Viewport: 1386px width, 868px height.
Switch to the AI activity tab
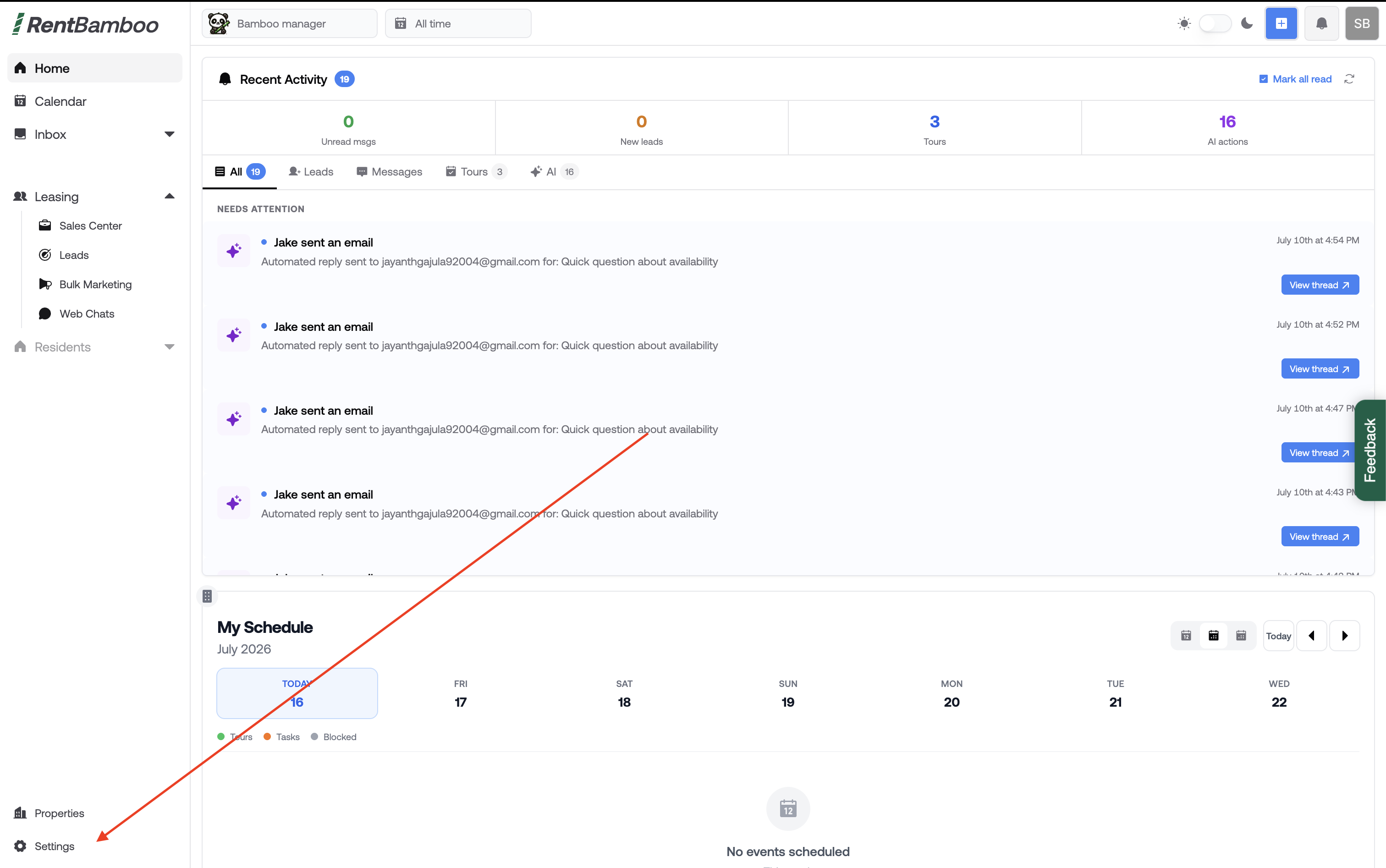[554, 172]
